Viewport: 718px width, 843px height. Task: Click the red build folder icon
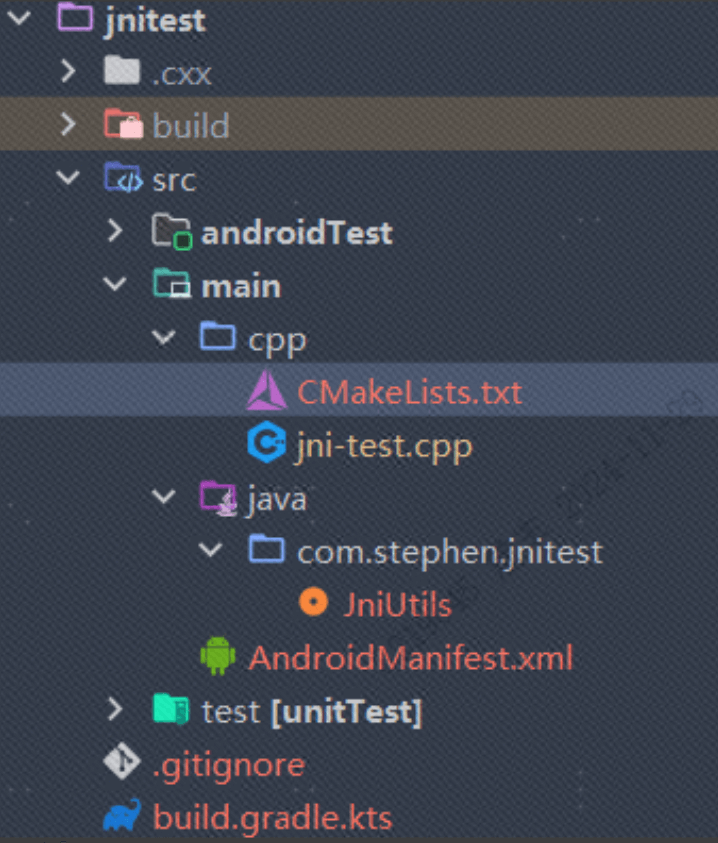coord(124,125)
